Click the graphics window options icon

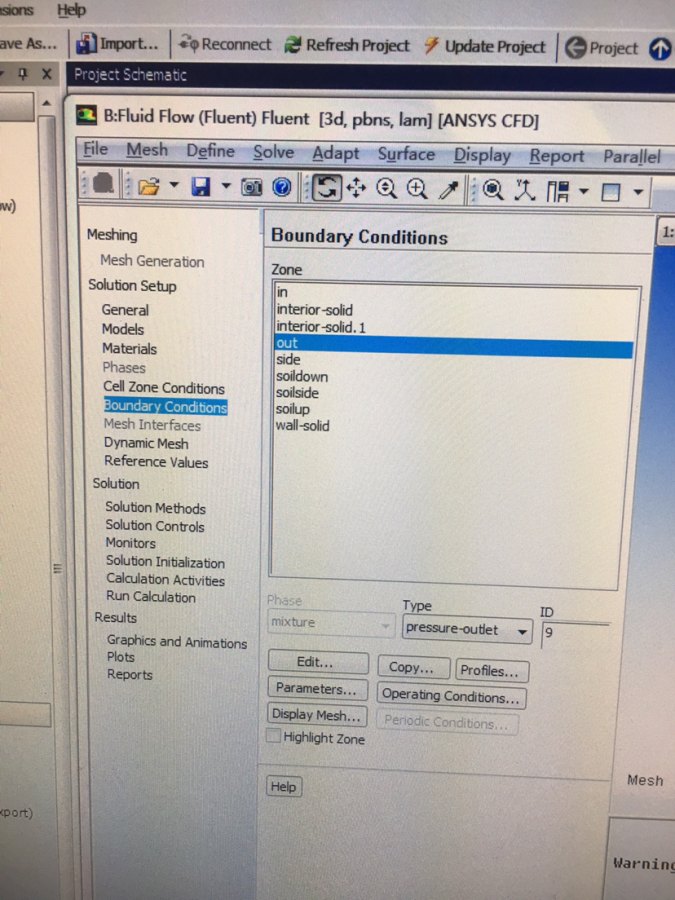[611, 192]
